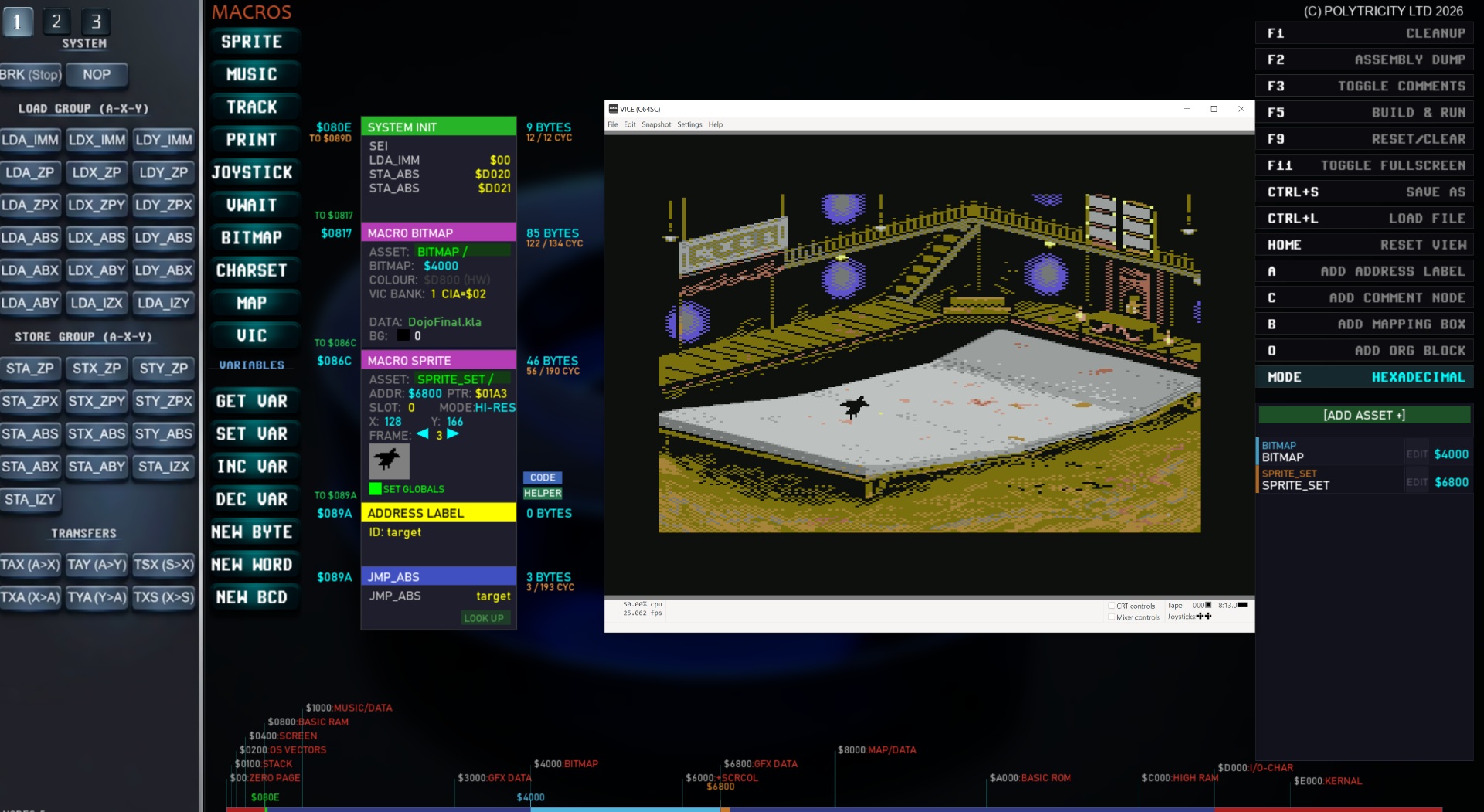The height and width of the screenshot is (812, 1484).
Task: Click the HELPER tag beside the sprite macro
Action: [x=543, y=493]
